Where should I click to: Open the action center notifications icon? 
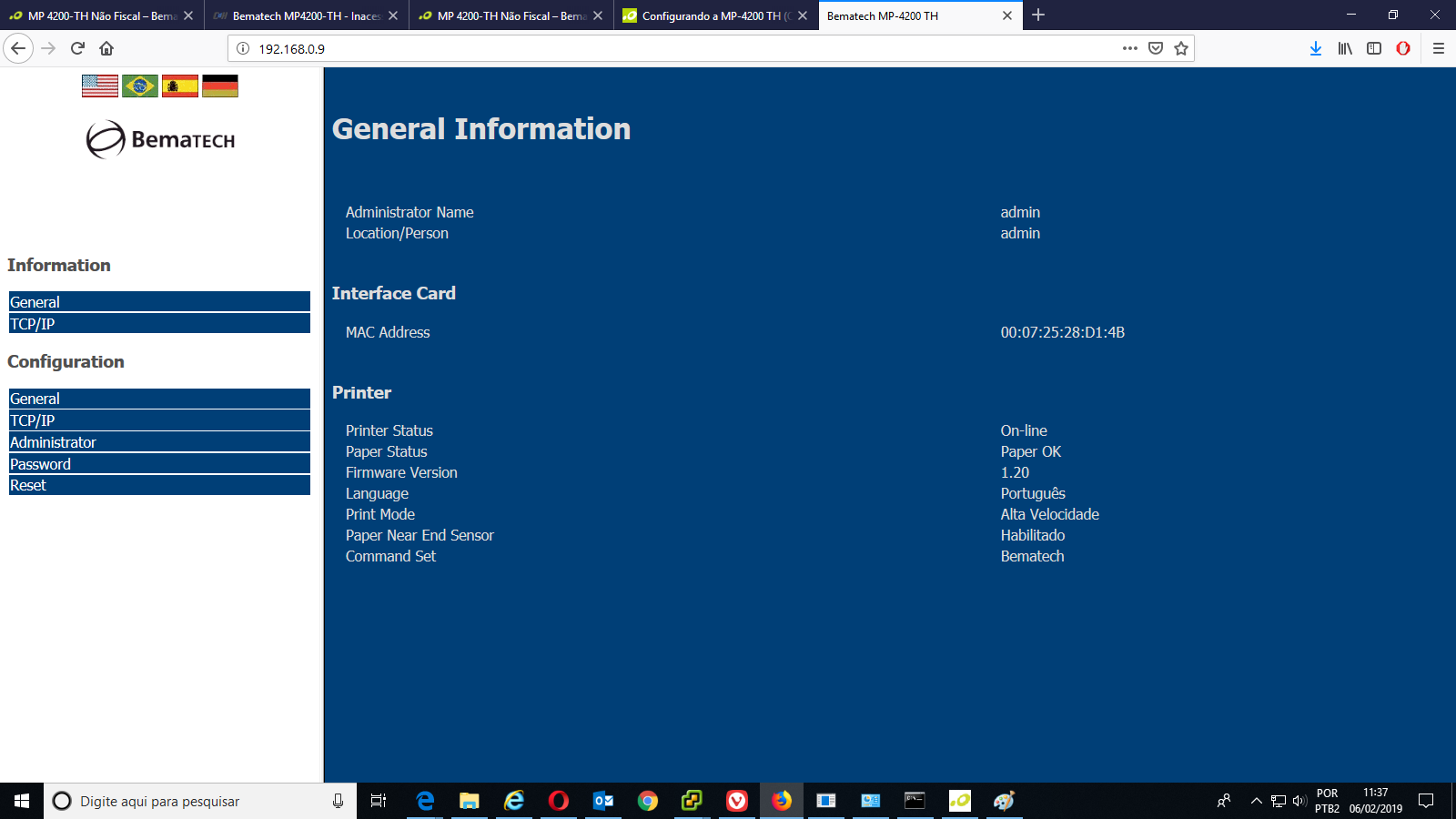coord(1426,801)
